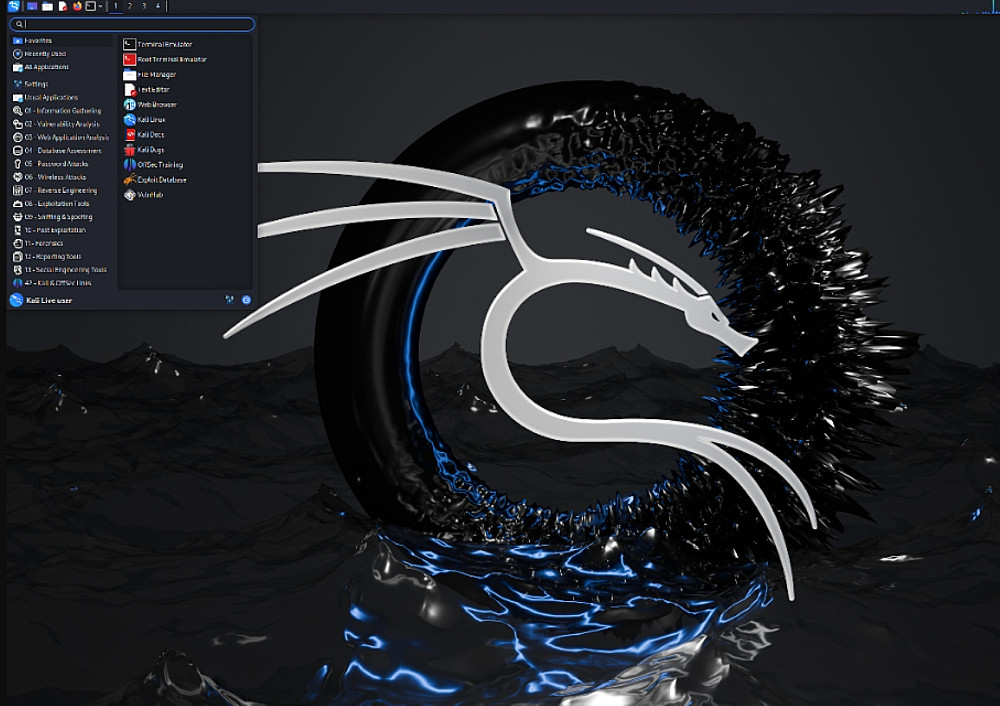1000x706 pixels.
Task: Launch the Text Editor from the top panel
Action: (62, 6)
